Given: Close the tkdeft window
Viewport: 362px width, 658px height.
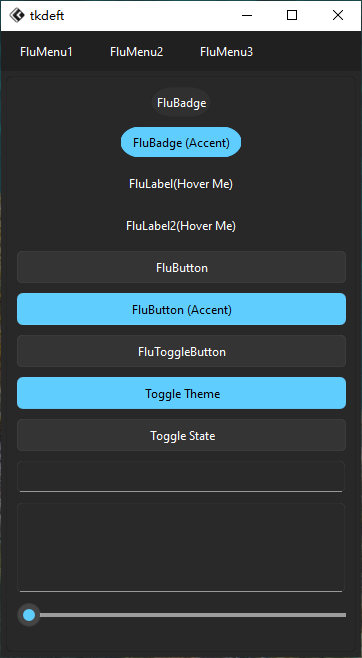Looking at the screenshot, I should point(338,16).
